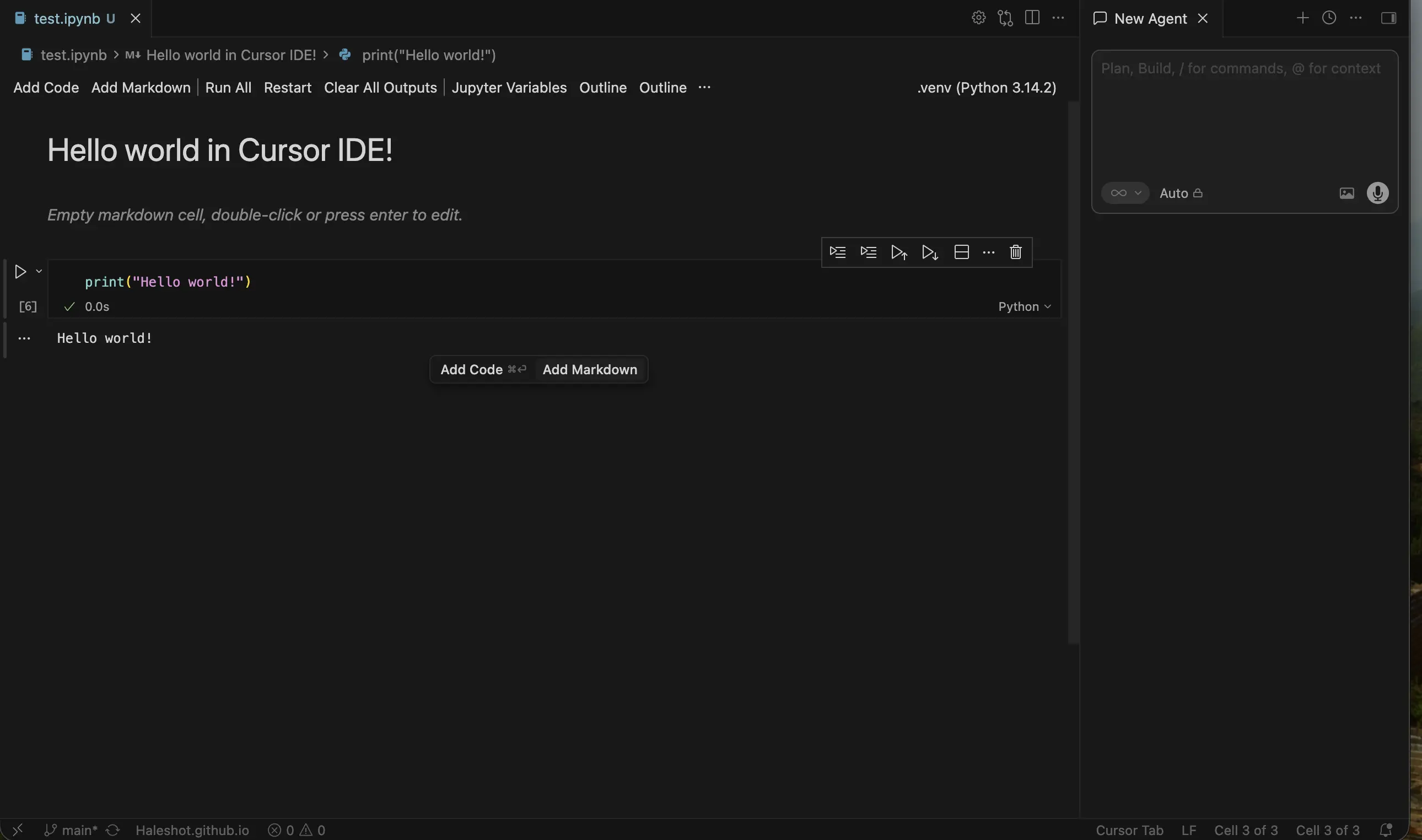Close the test.ipynb tab
Viewport: 1422px width, 840px height.
point(135,19)
